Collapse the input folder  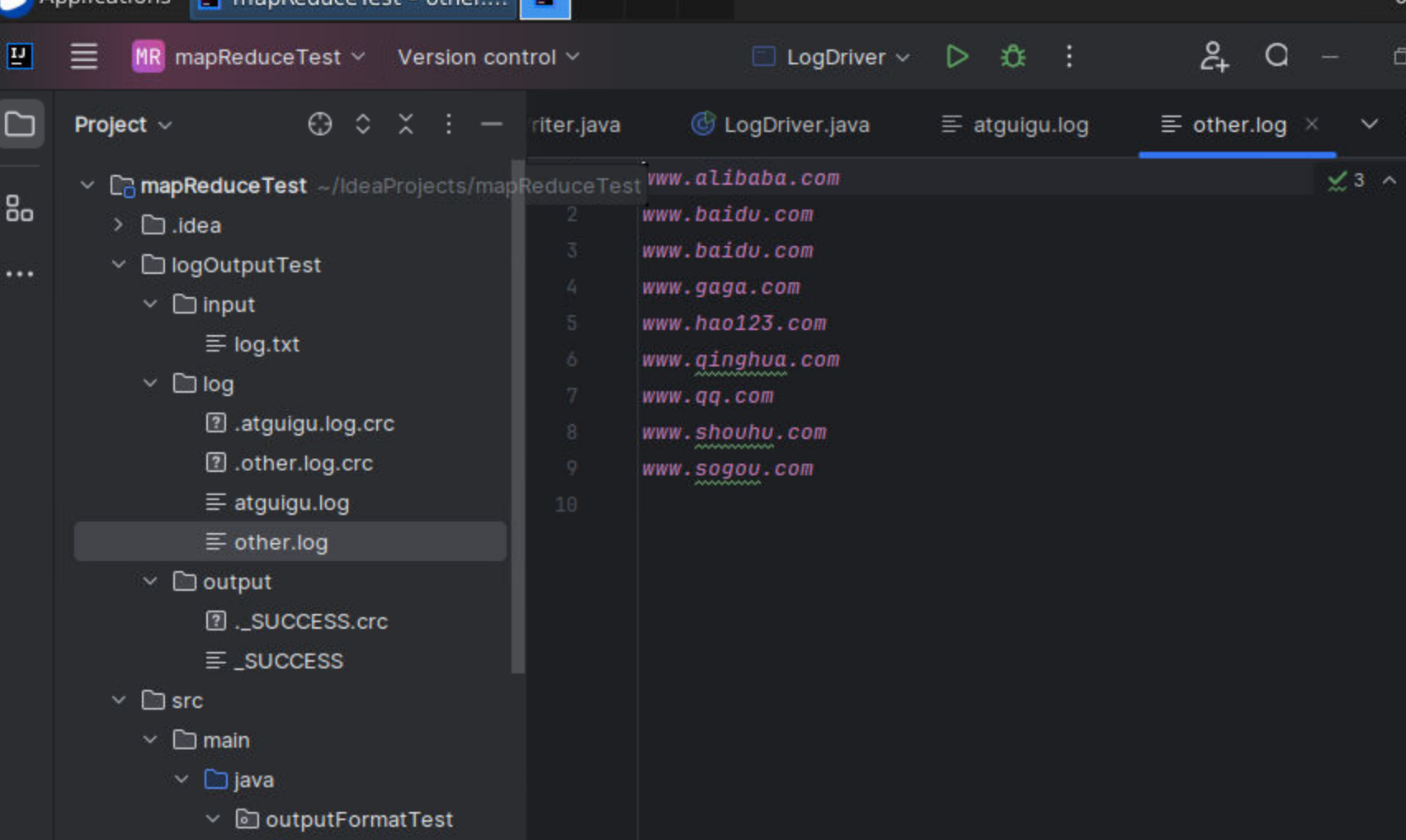(x=150, y=304)
